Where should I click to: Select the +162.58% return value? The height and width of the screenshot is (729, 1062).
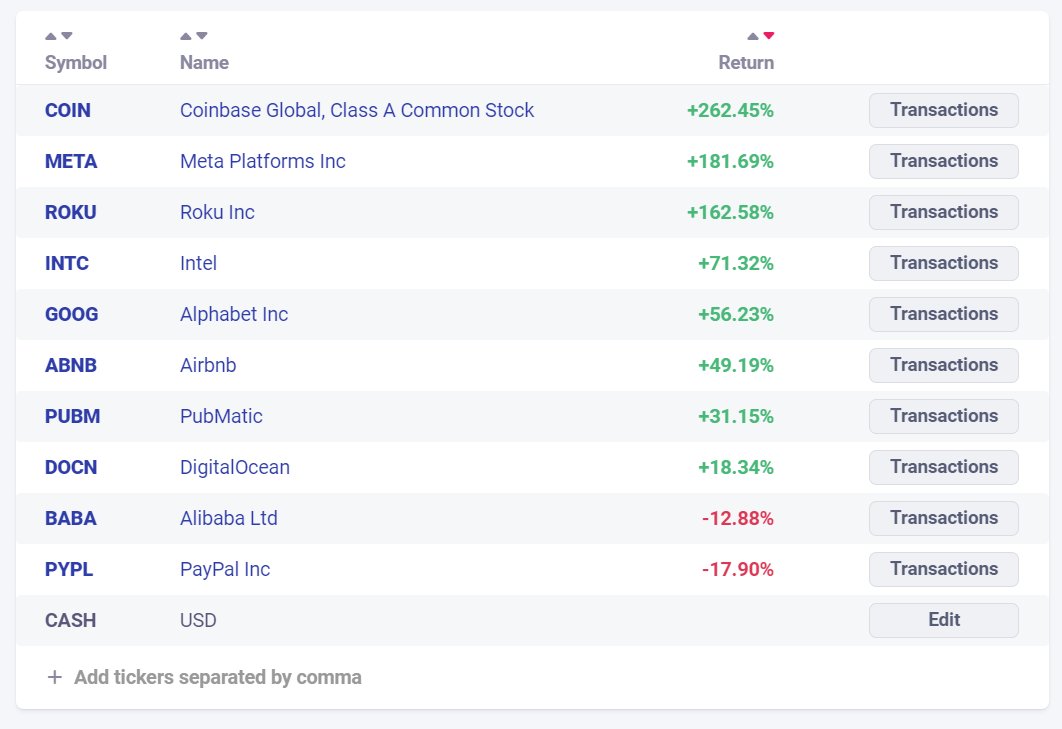coord(730,212)
